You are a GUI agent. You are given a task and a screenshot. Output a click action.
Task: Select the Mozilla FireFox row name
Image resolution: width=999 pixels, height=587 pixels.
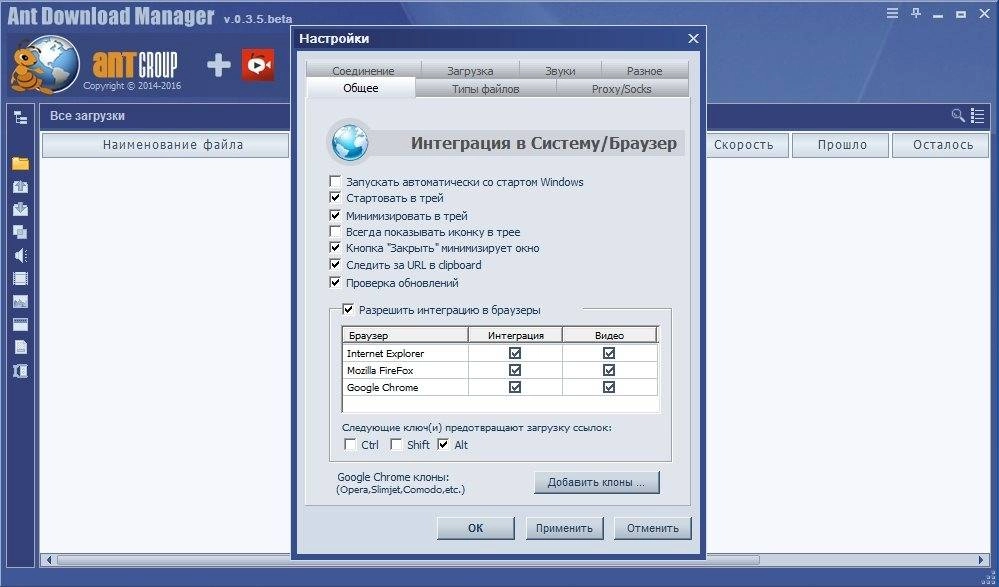(381, 370)
